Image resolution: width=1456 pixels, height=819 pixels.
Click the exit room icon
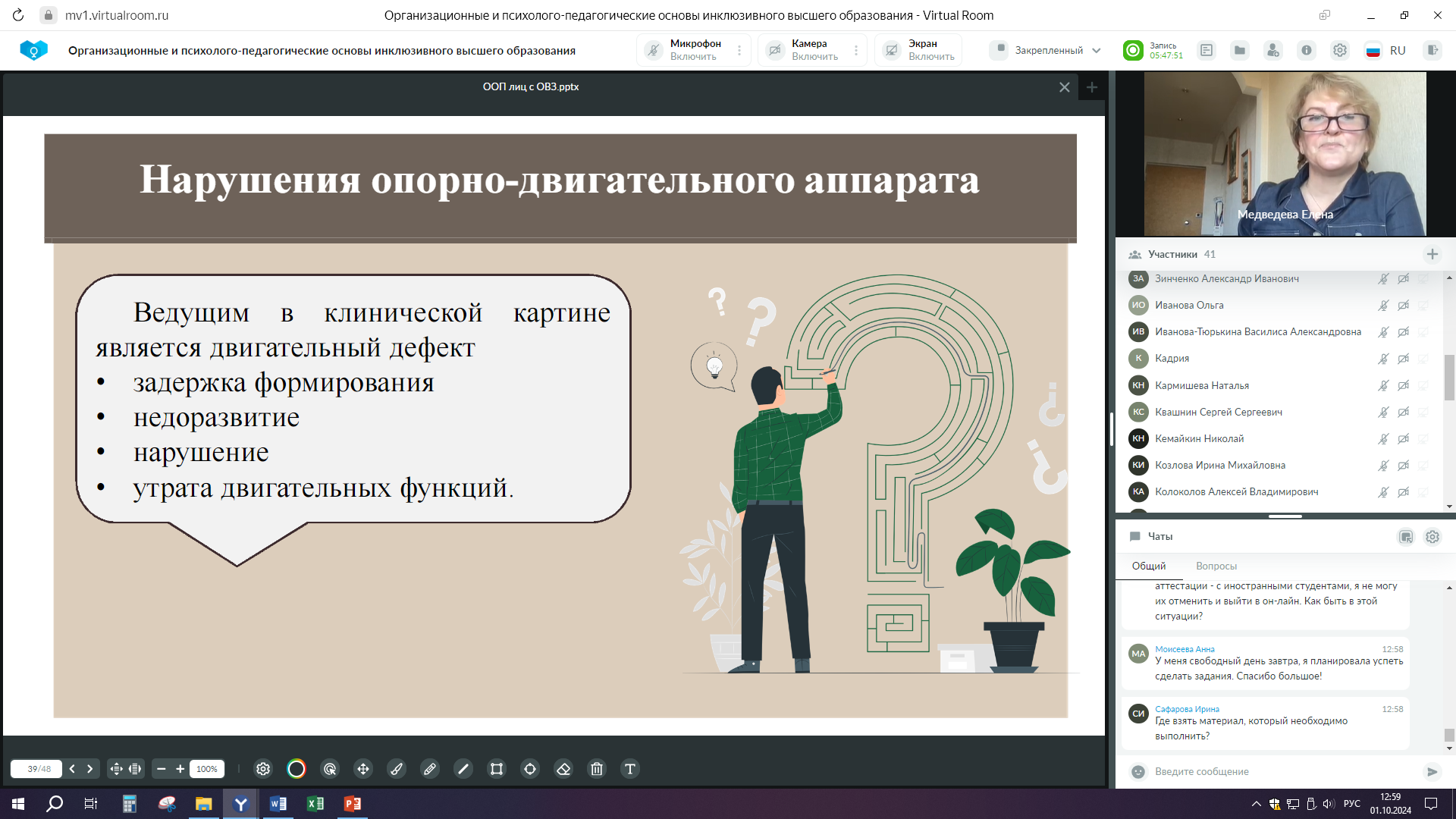click(x=1432, y=50)
